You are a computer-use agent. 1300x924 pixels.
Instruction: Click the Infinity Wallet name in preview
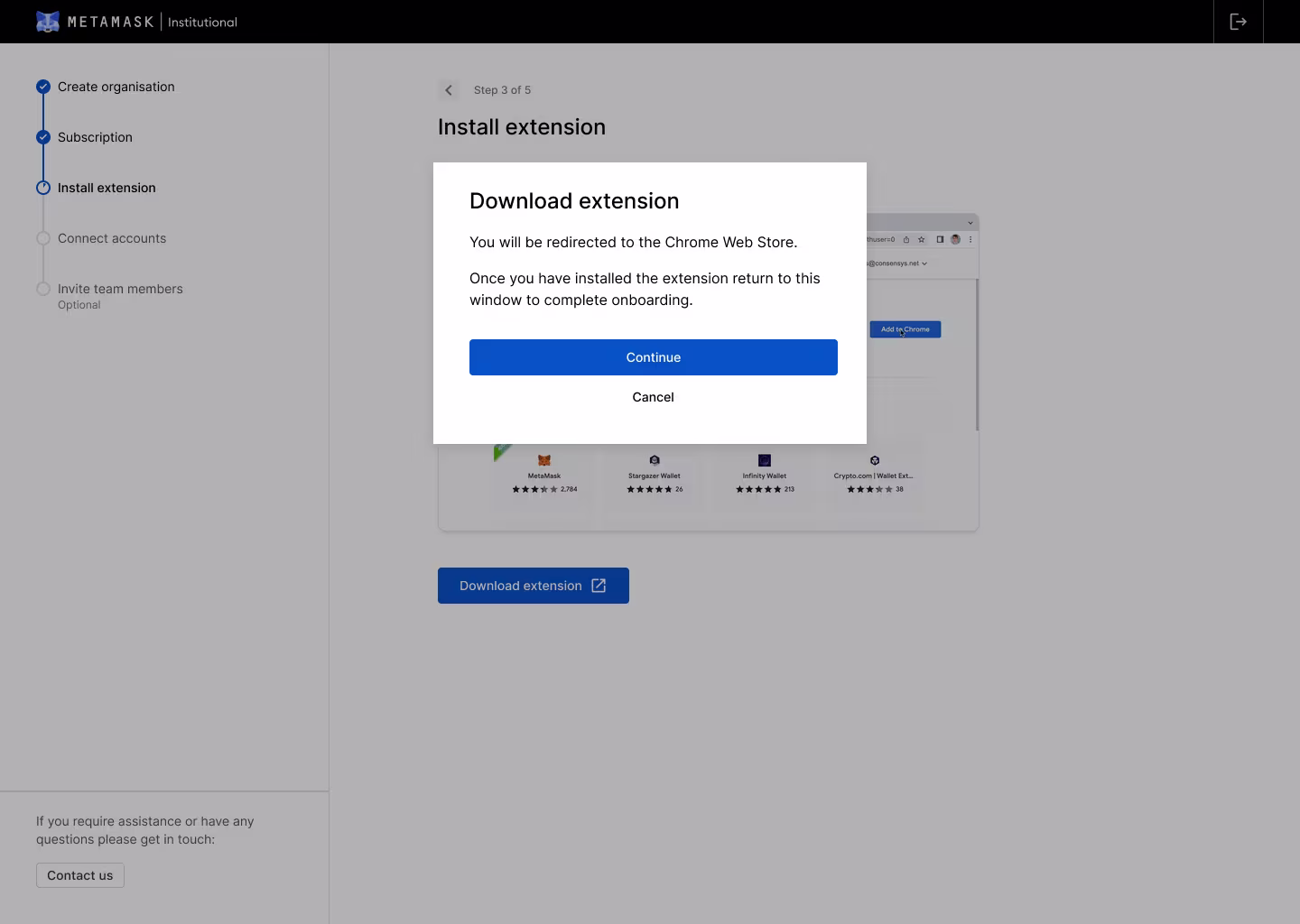(x=765, y=476)
